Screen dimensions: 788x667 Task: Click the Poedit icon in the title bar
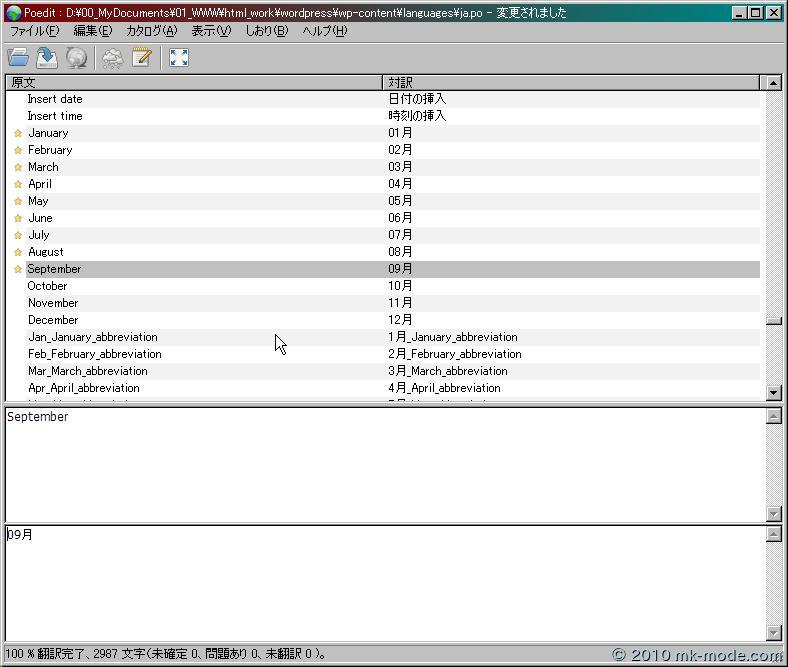click(13, 13)
